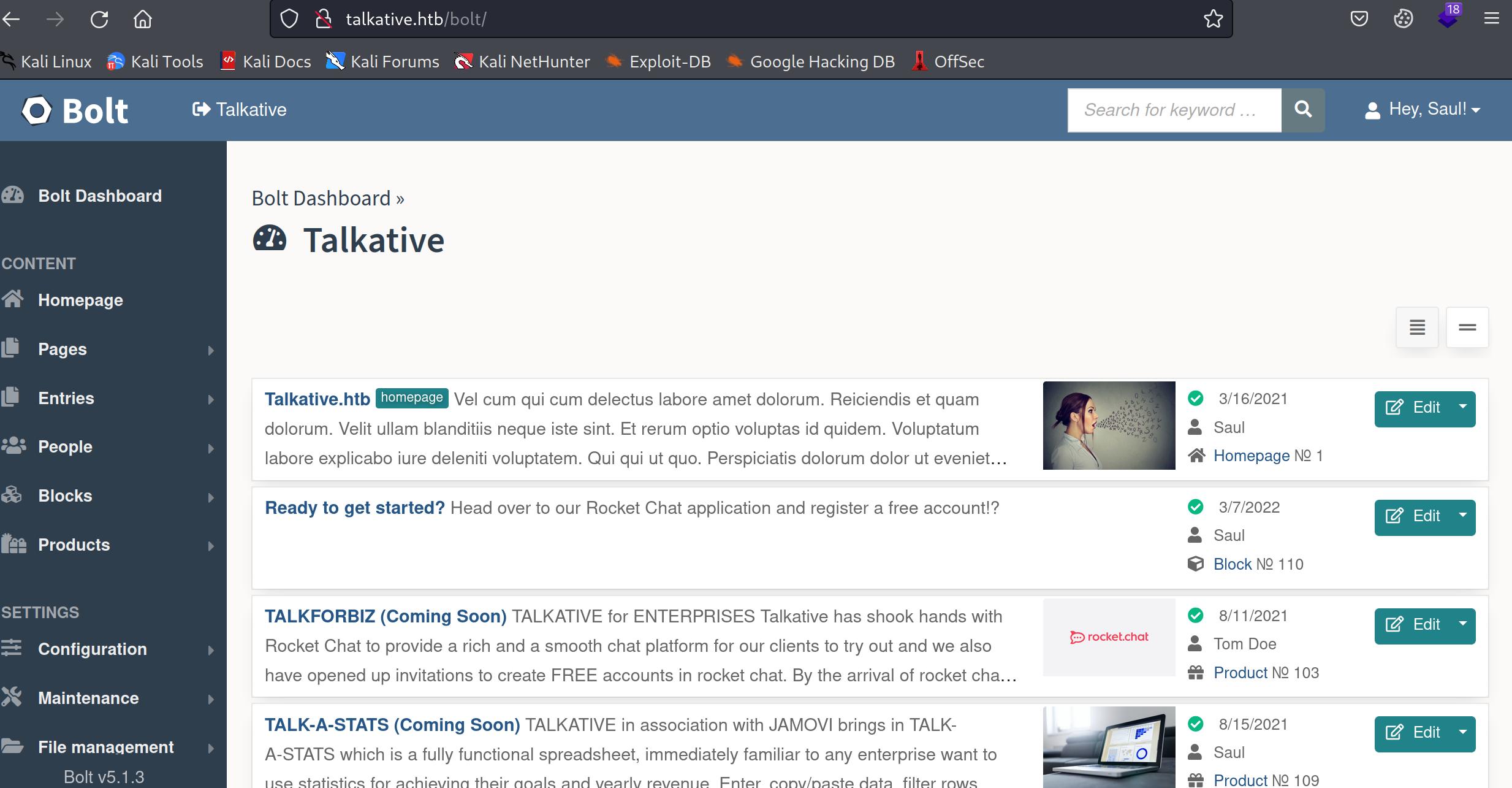Expand the Pages sidebar submenu
The height and width of the screenshot is (788, 1512).
point(211,350)
